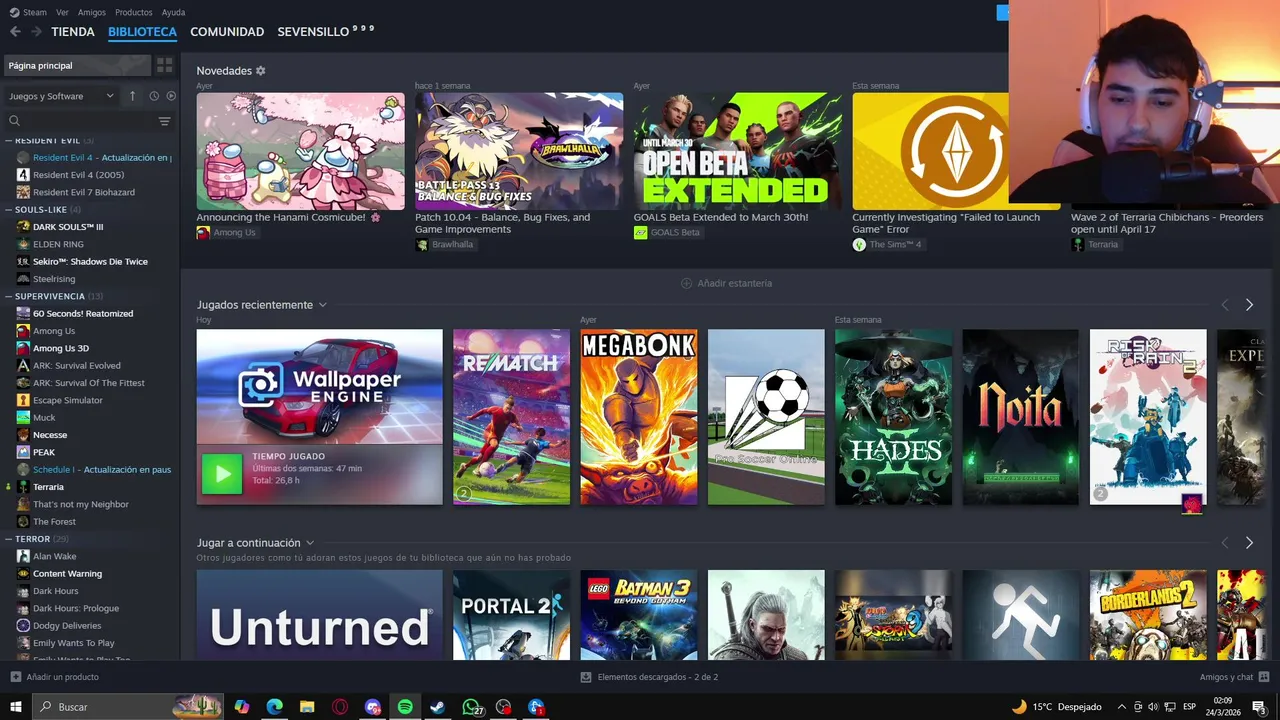Click the Añadir un producto plus icon
Viewport: 1280px width, 720px height.
pyautogui.click(x=15, y=677)
